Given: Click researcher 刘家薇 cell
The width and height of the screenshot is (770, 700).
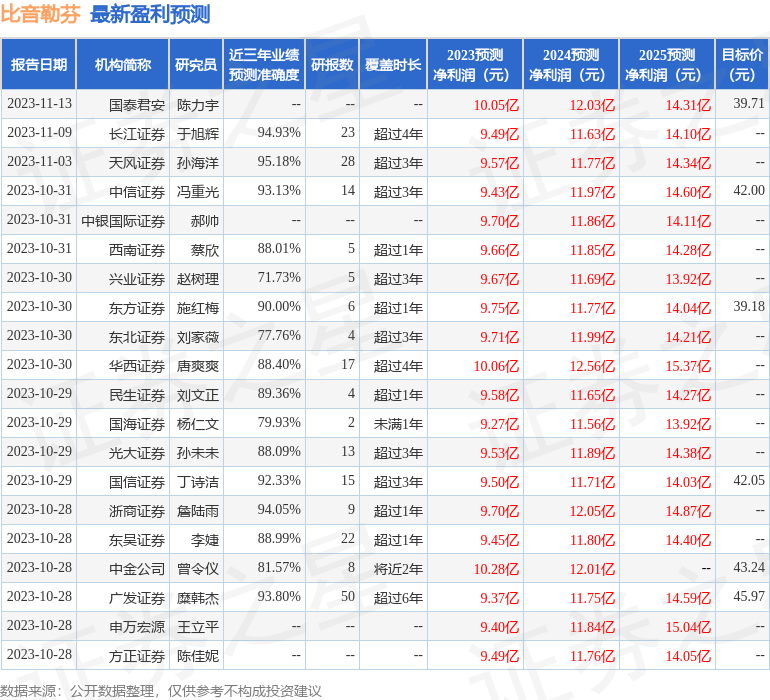Looking at the screenshot, I should [x=198, y=337].
